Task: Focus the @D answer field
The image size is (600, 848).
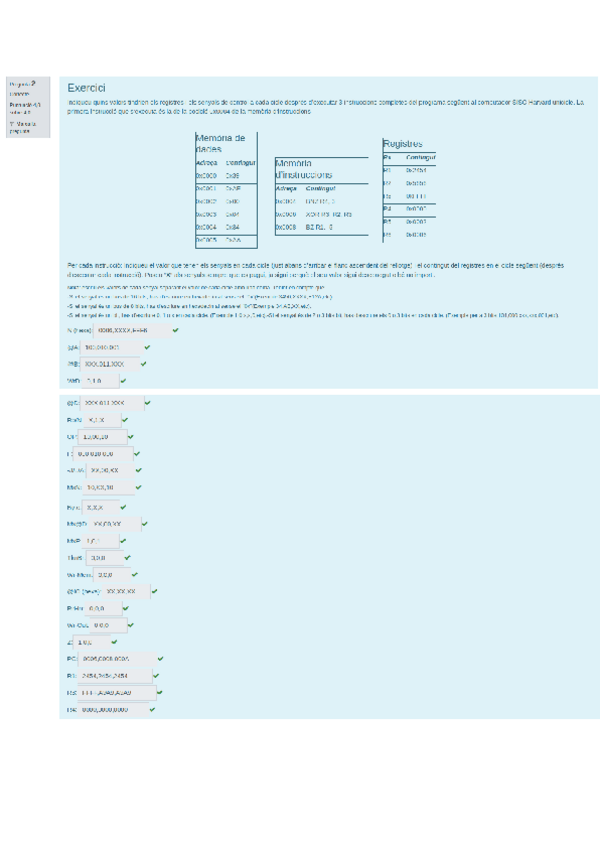Action: pos(112,403)
